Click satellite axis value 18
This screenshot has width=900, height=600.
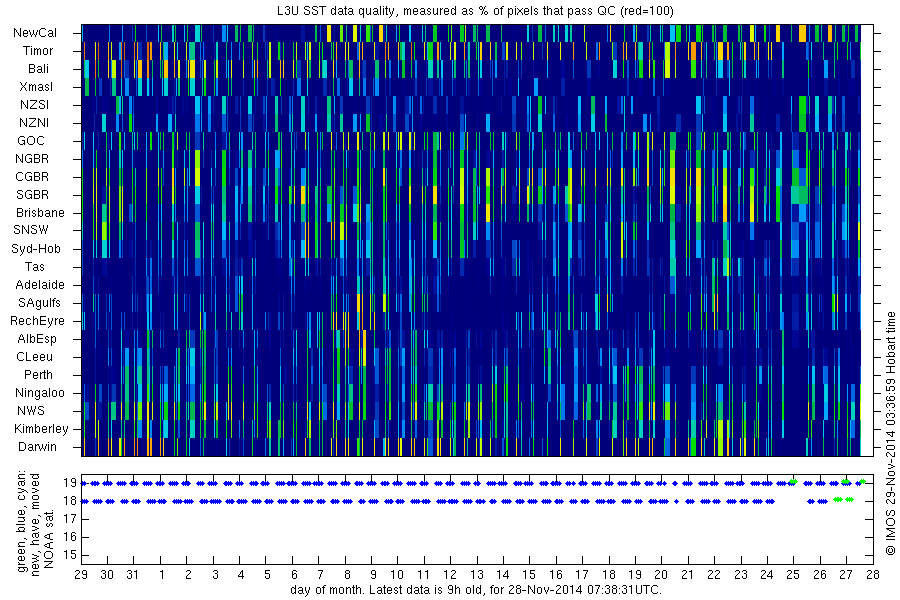point(69,501)
